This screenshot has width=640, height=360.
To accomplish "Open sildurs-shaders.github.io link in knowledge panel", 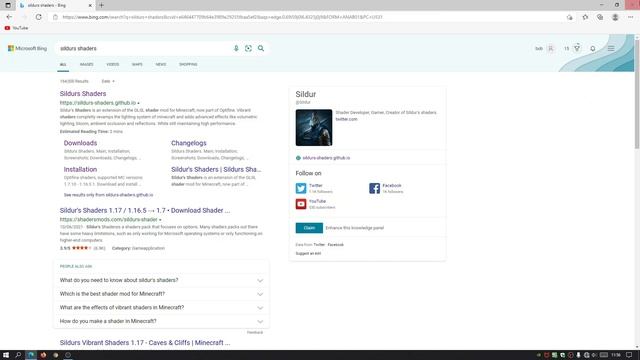I will coord(326,158).
